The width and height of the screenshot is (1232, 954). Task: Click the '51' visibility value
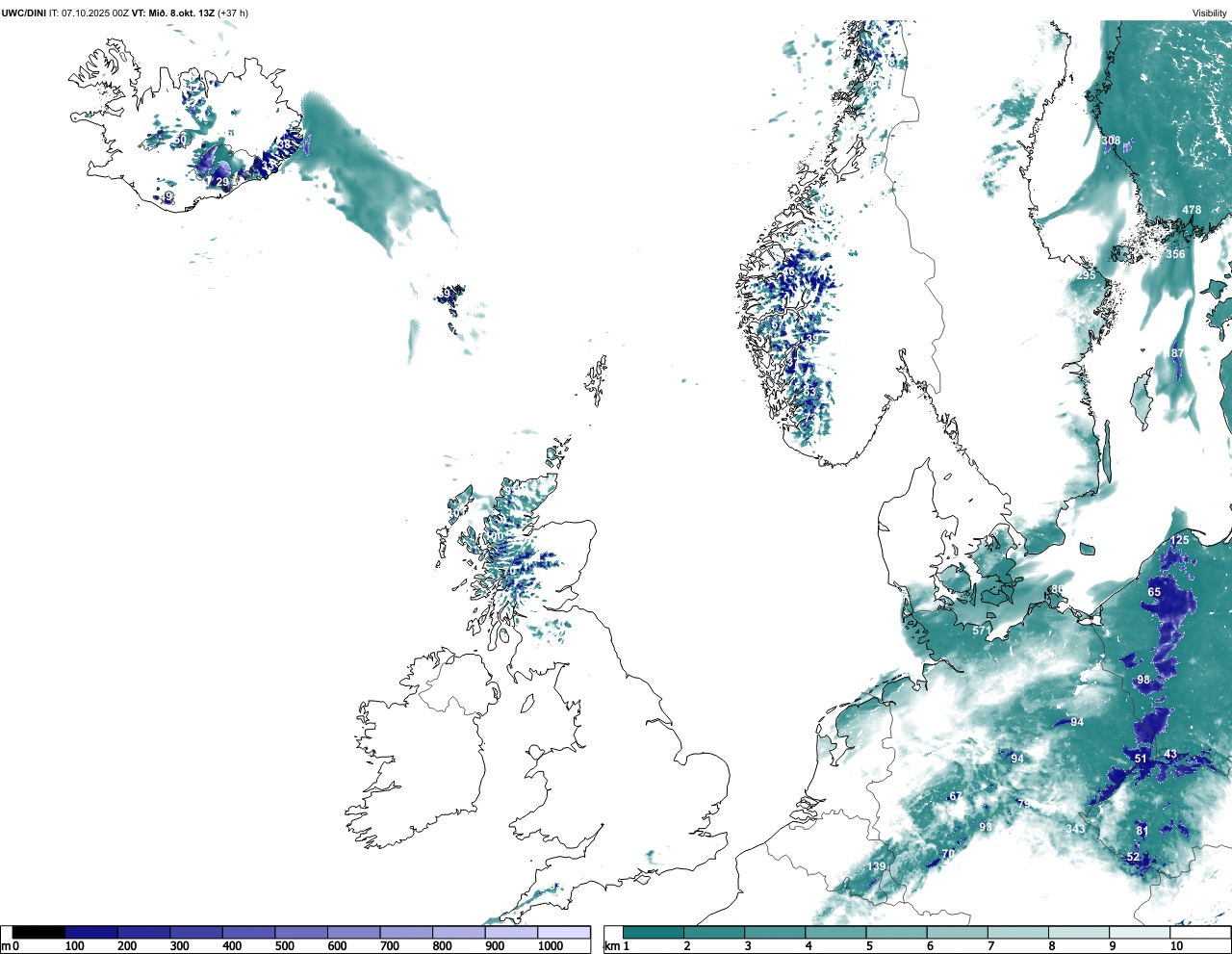(1141, 759)
